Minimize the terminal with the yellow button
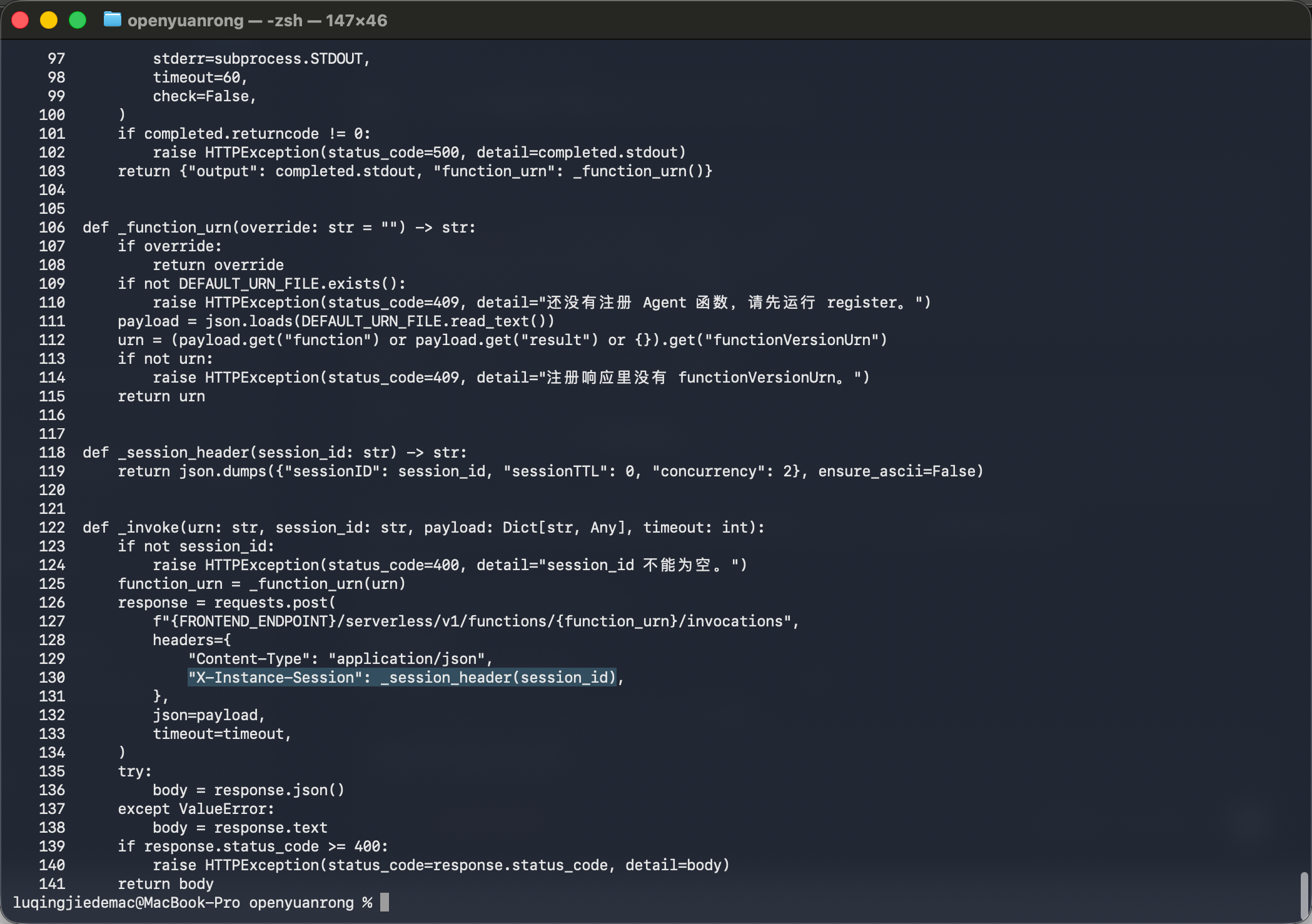The width and height of the screenshot is (1312, 924). pos(49,21)
